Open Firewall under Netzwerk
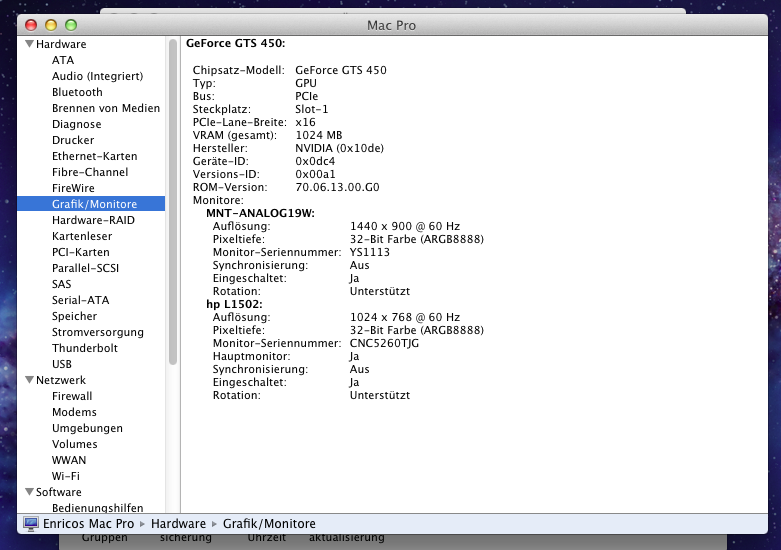Viewport: 781px width, 550px height. 72,396
